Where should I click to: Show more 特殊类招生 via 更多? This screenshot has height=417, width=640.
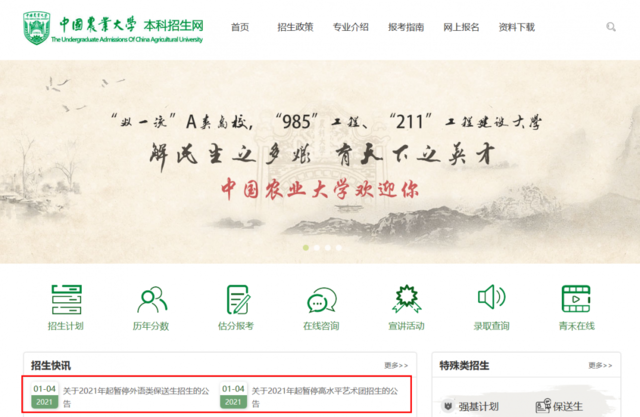point(600,365)
